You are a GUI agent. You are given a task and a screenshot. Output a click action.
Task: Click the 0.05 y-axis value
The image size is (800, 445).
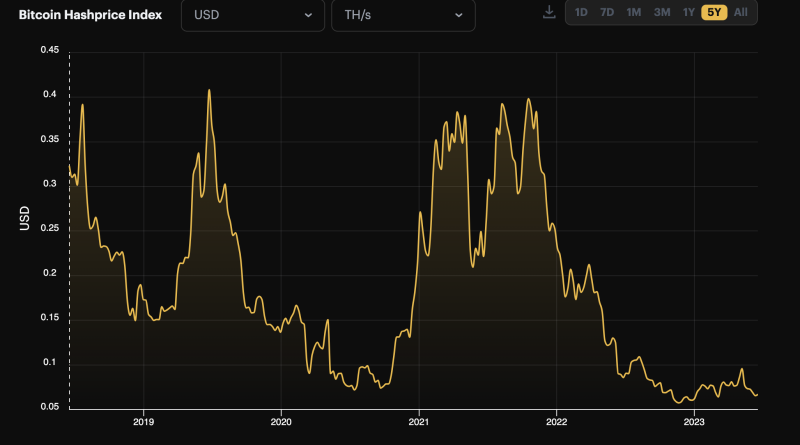click(x=49, y=407)
